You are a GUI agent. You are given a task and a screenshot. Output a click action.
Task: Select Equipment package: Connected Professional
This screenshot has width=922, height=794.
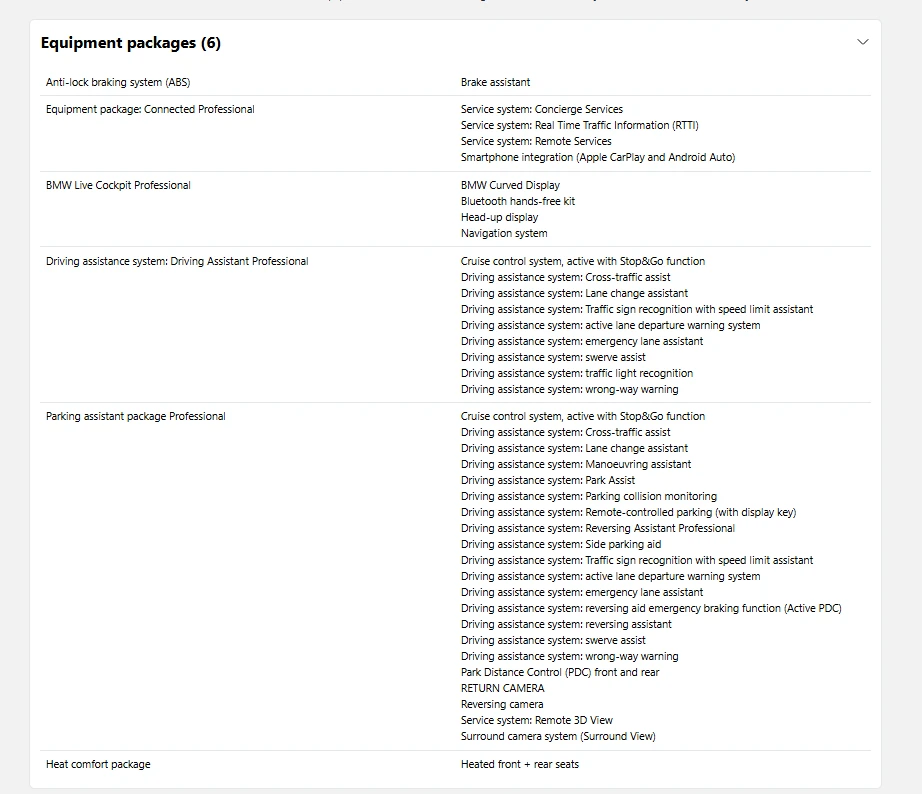click(x=150, y=109)
